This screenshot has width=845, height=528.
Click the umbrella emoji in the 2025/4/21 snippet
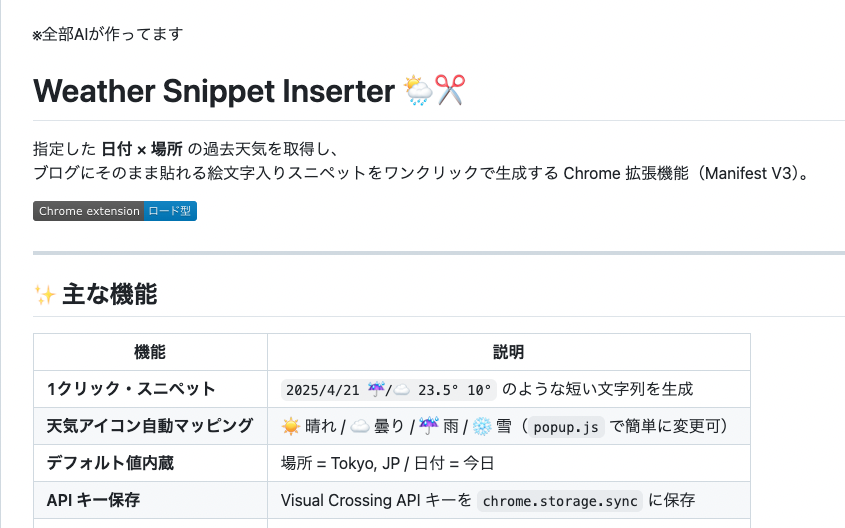click(376, 389)
